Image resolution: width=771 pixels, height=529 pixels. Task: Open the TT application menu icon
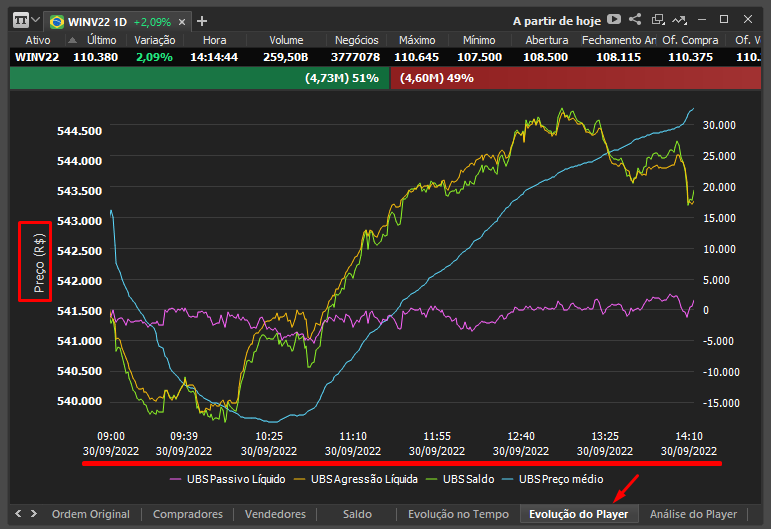pyautogui.click(x=21, y=21)
